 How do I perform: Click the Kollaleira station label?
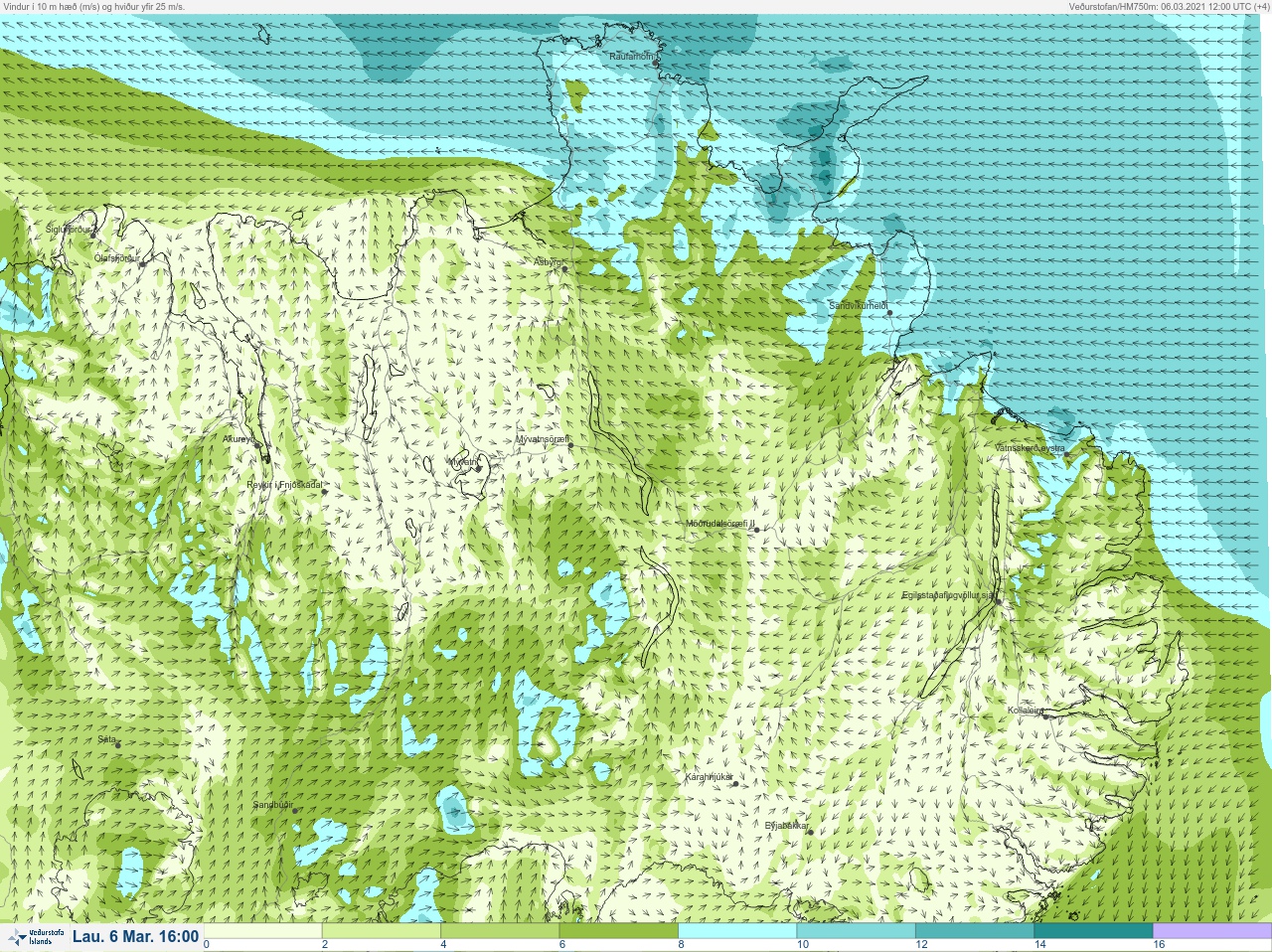(x=1026, y=711)
